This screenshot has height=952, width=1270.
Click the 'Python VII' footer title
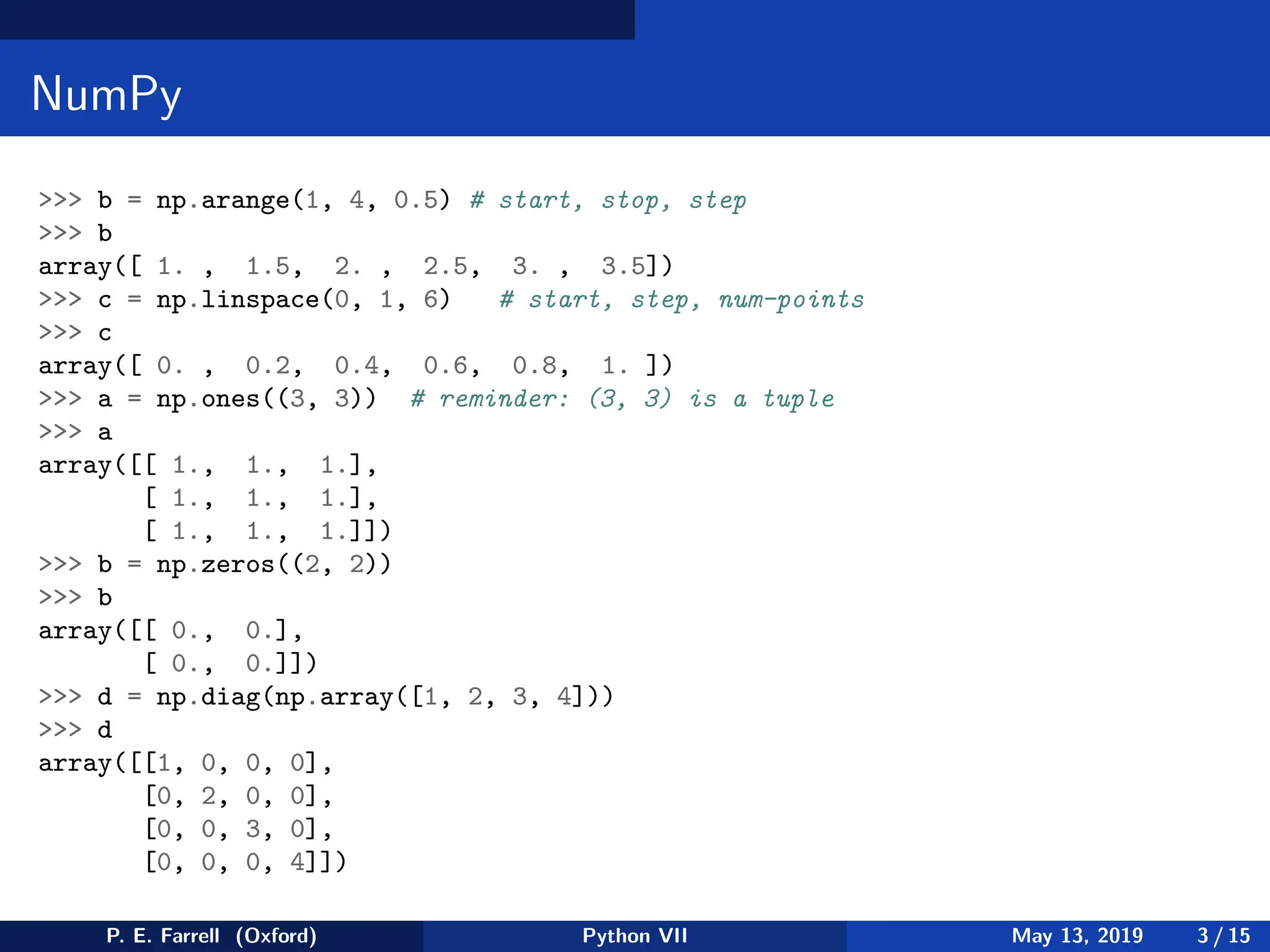[635, 936]
